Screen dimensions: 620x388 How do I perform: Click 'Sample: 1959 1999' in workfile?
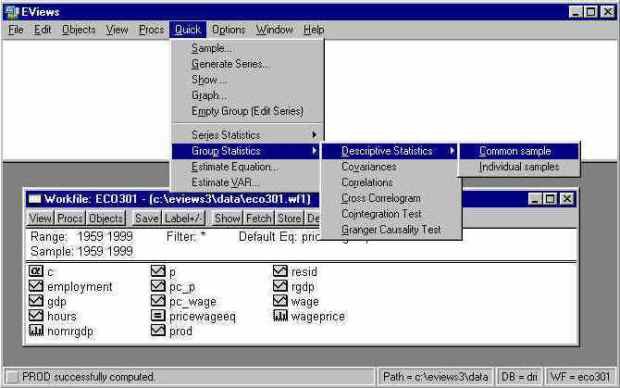point(81,251)
